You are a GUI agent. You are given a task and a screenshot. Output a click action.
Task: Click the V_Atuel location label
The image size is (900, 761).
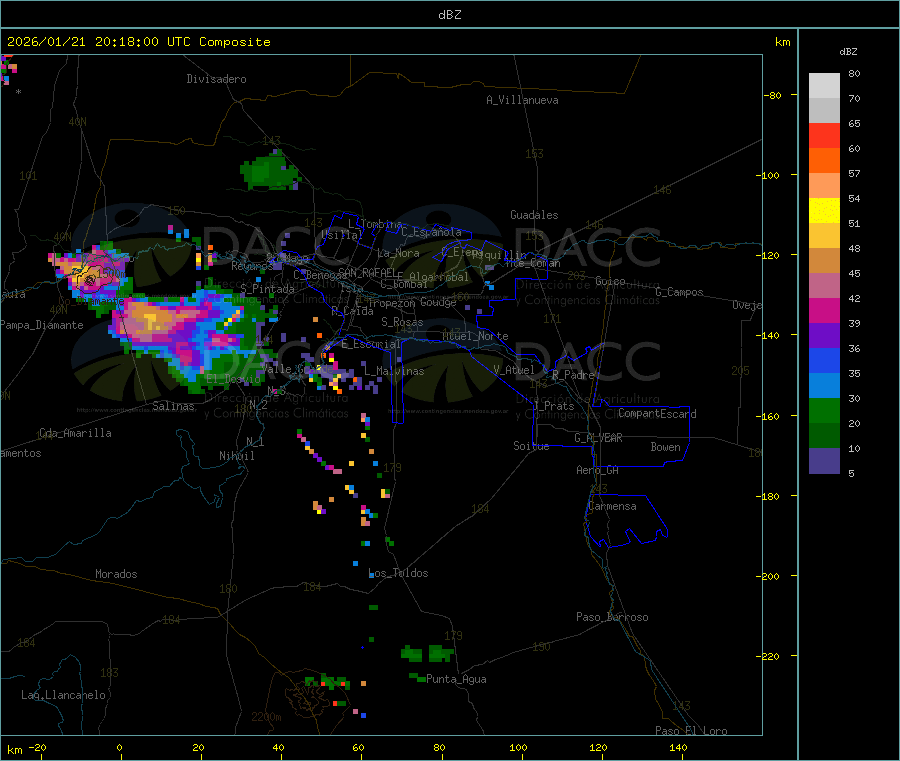[x=514, y=370]
